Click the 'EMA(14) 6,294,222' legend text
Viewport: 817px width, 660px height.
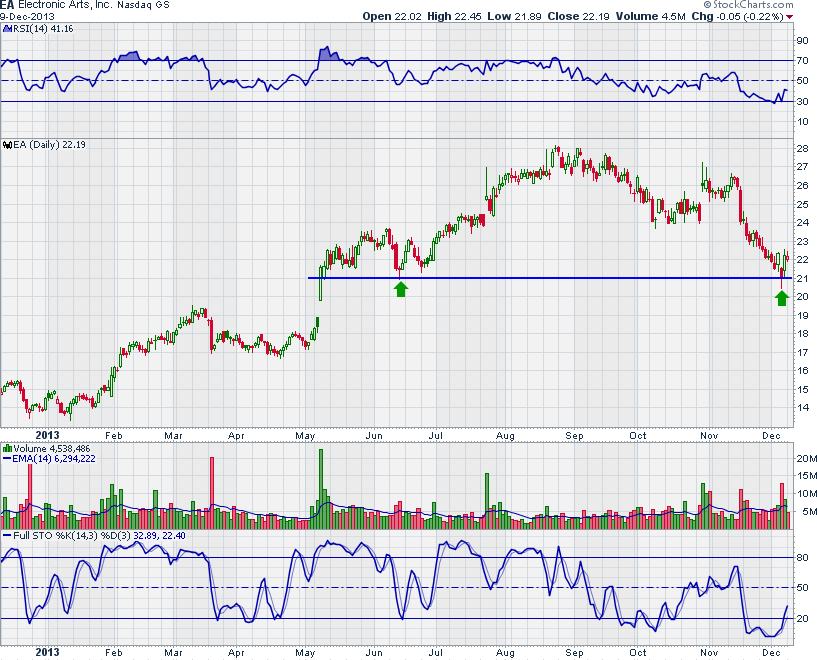click(x=54, y=459)
